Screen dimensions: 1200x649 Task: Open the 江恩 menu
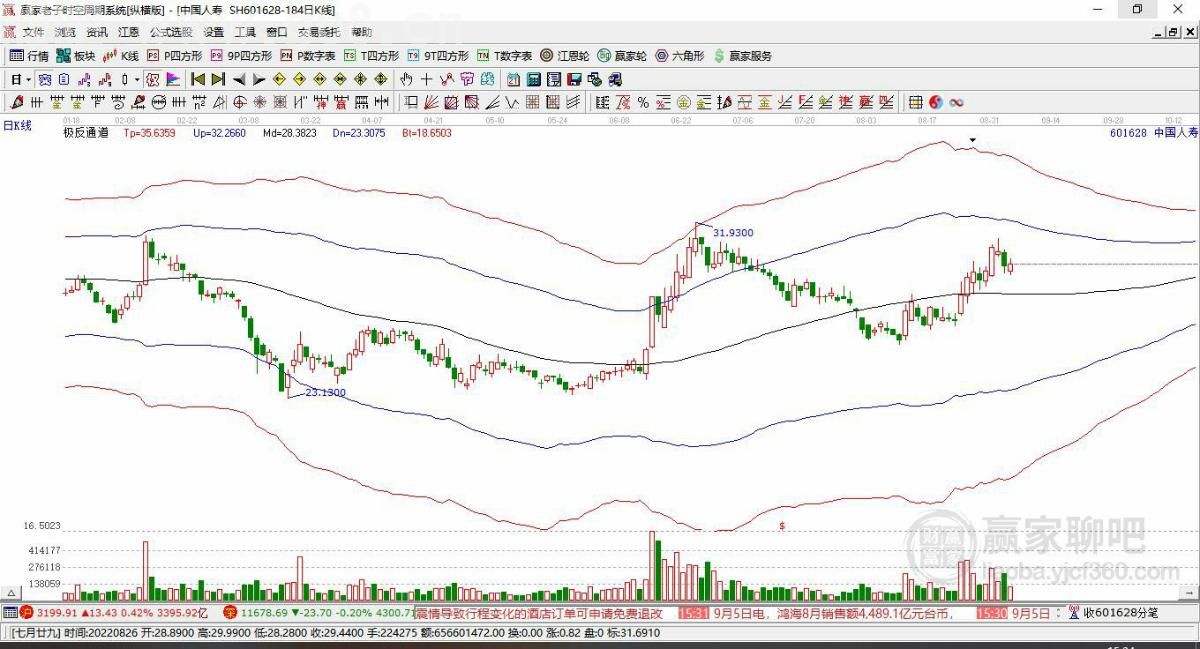coord(128,32)
